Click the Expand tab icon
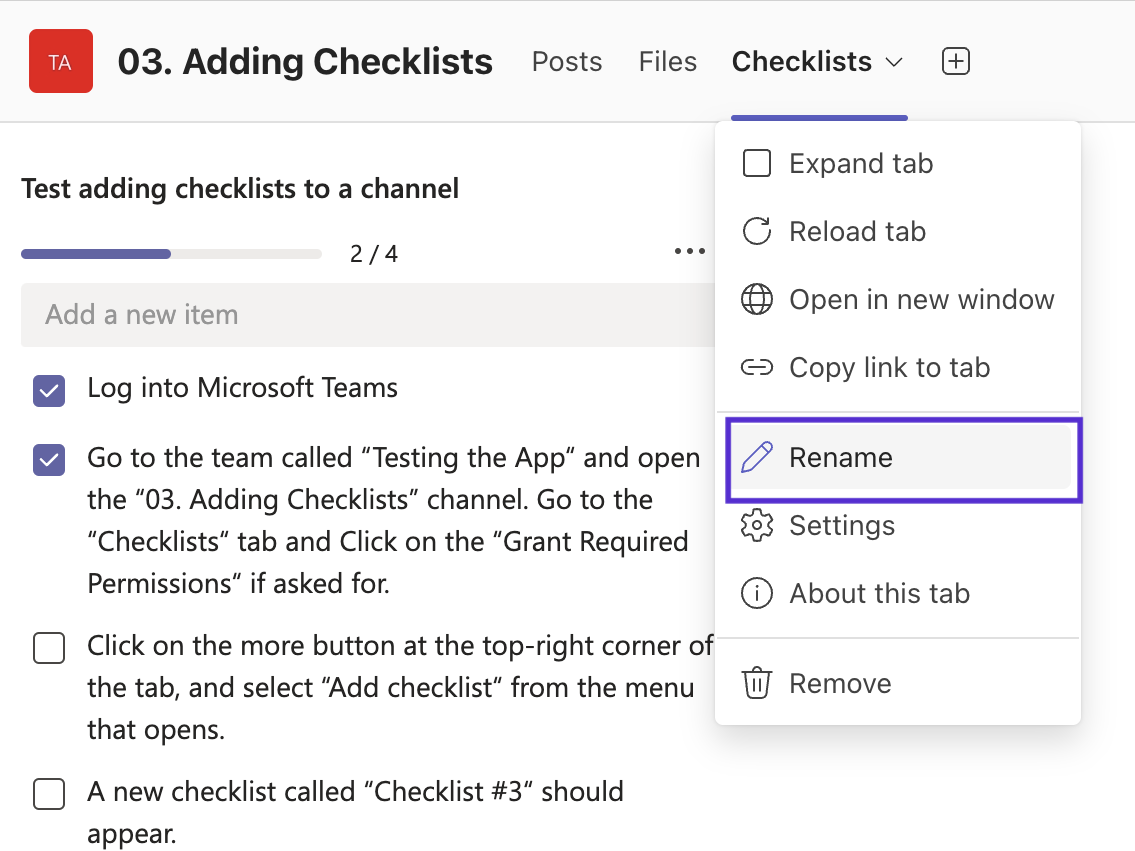Viewport: 1135px width, 851px height. [x=757, y=163]
